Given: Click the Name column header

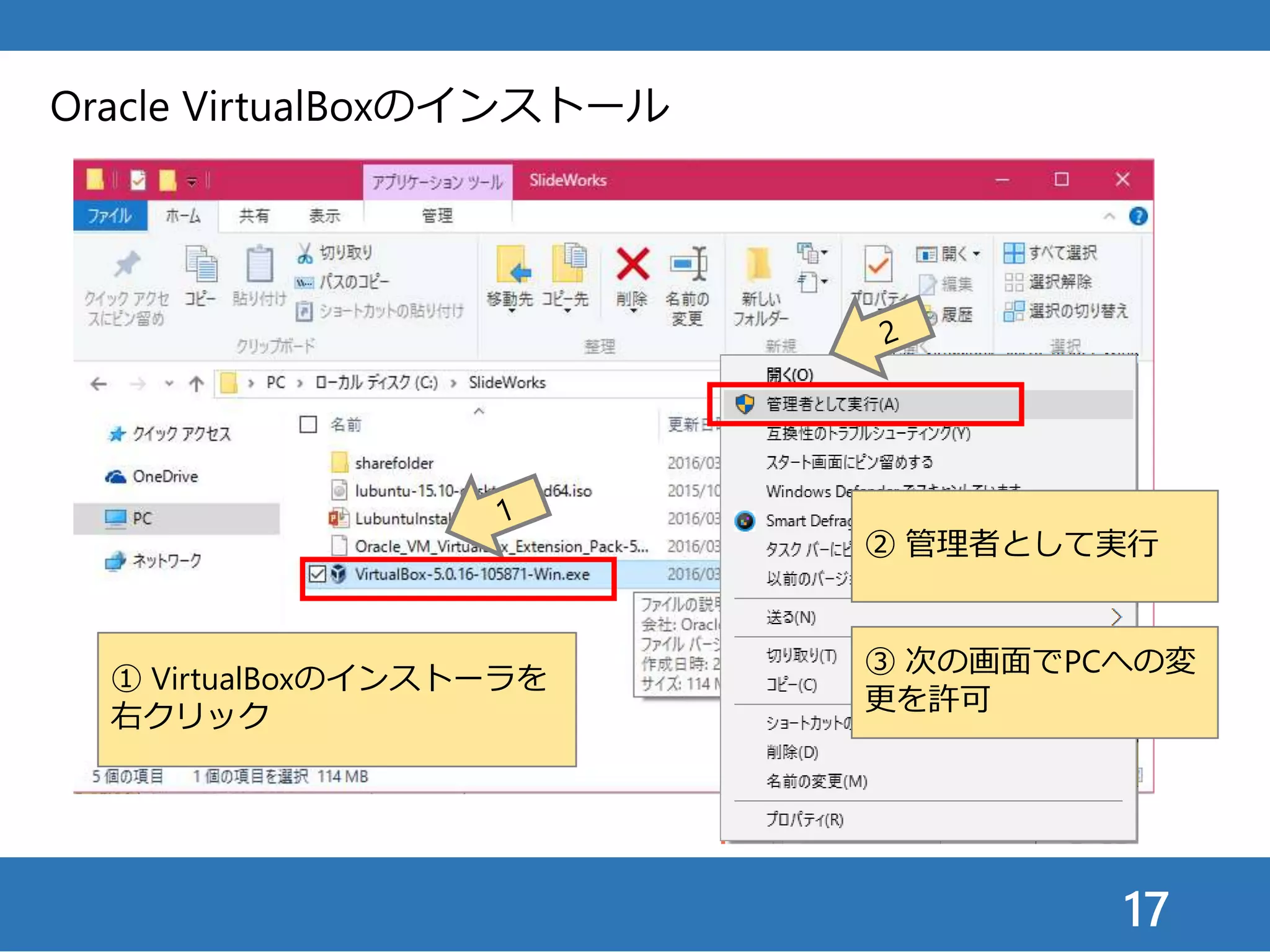Looking at the screenshot, I should [345, 425].
